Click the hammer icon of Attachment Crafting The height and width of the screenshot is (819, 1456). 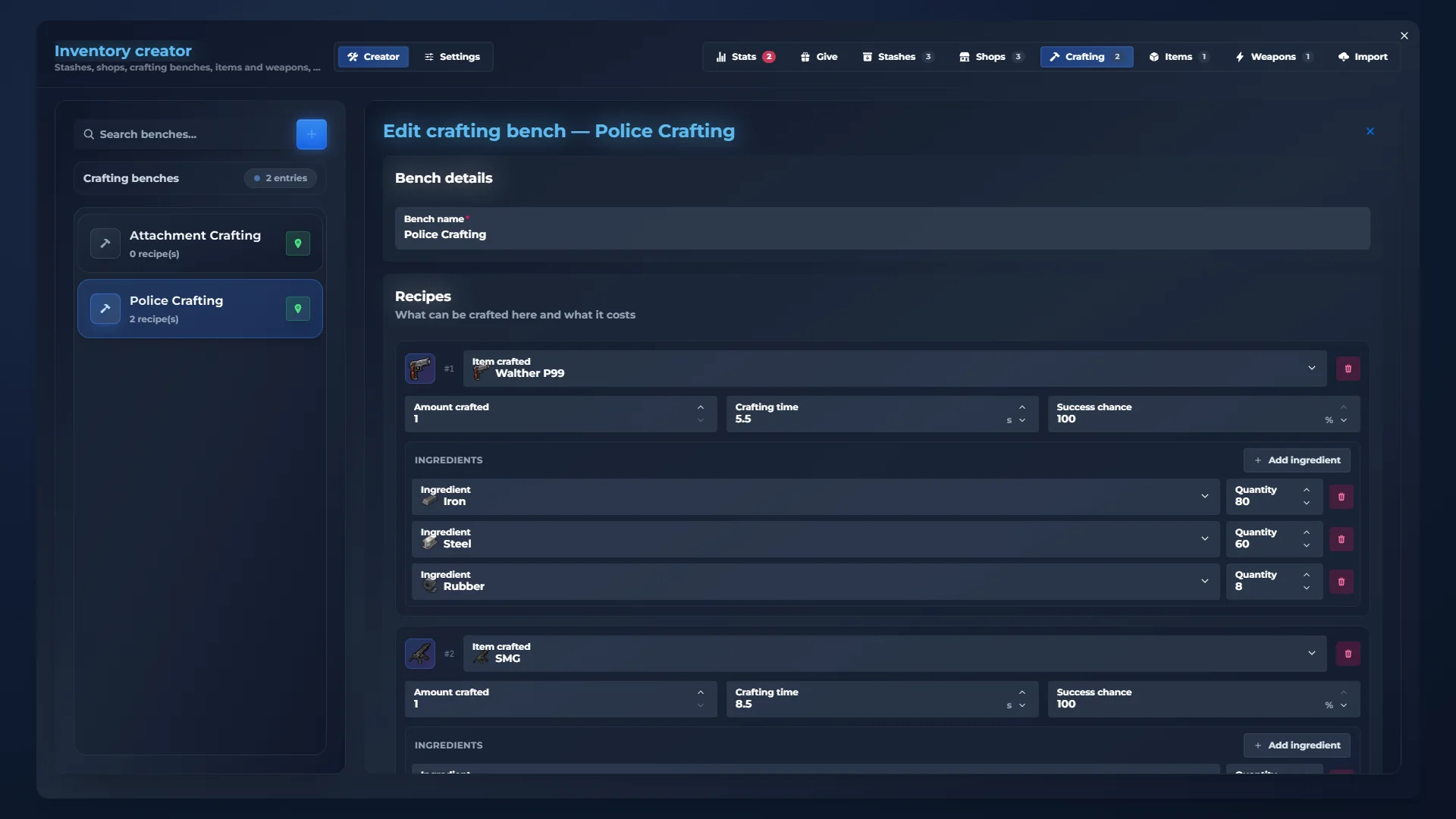pyautogui.click(x=105, y=243)
